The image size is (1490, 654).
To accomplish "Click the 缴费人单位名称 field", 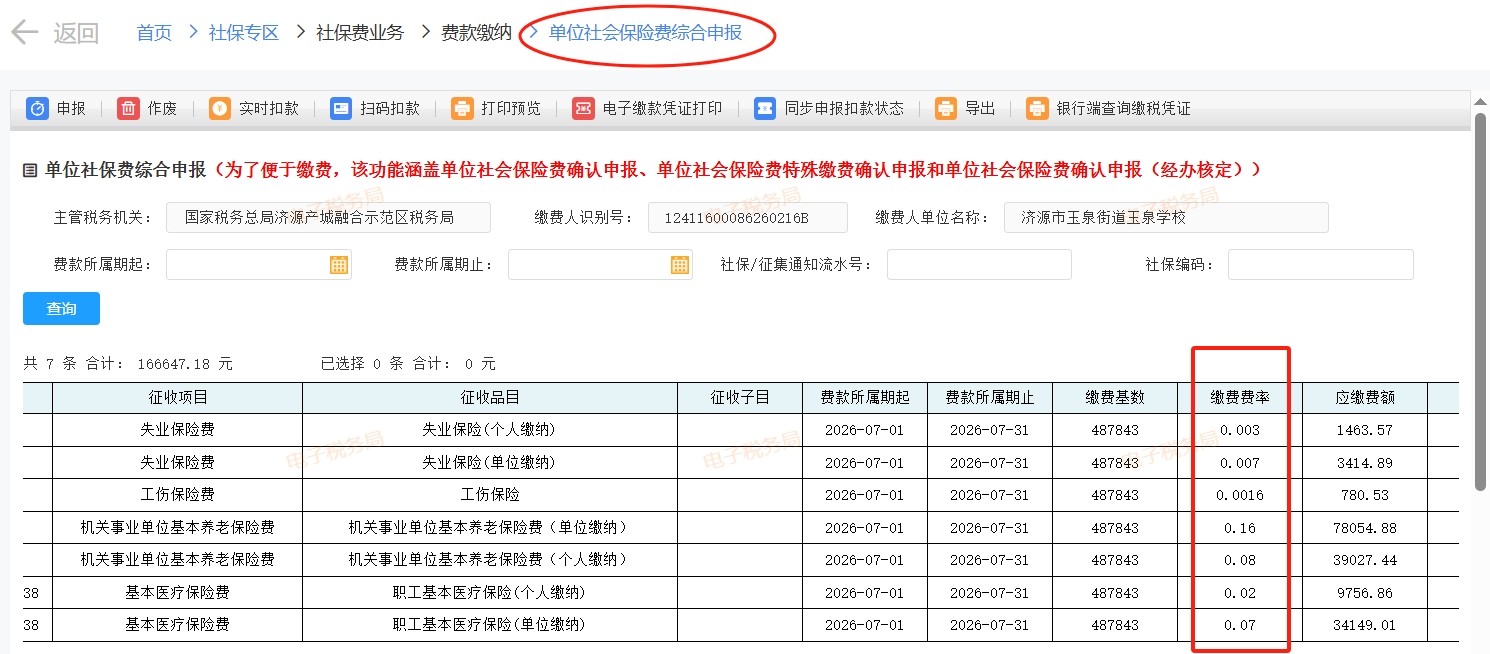I will [x=1166, y=218].
